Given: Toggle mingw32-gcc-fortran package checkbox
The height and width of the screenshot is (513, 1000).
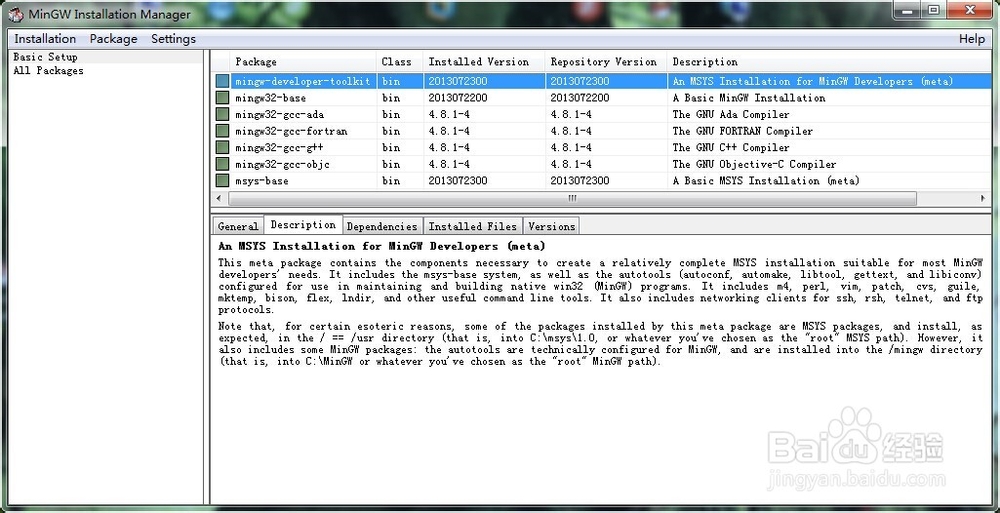Looking at the screenshot, I should point(222,131).
